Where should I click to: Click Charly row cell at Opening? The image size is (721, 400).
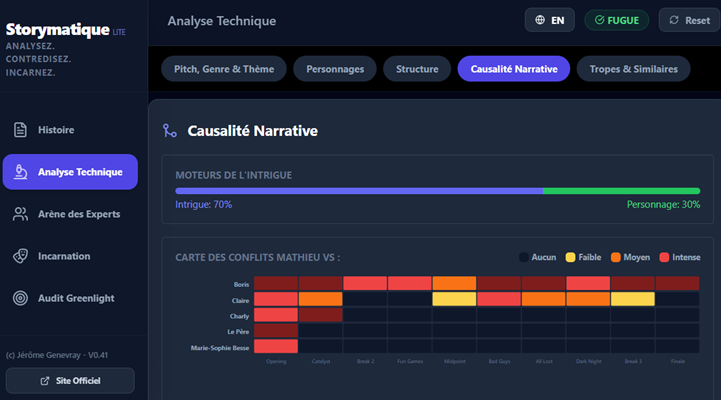tap(276, 315)
